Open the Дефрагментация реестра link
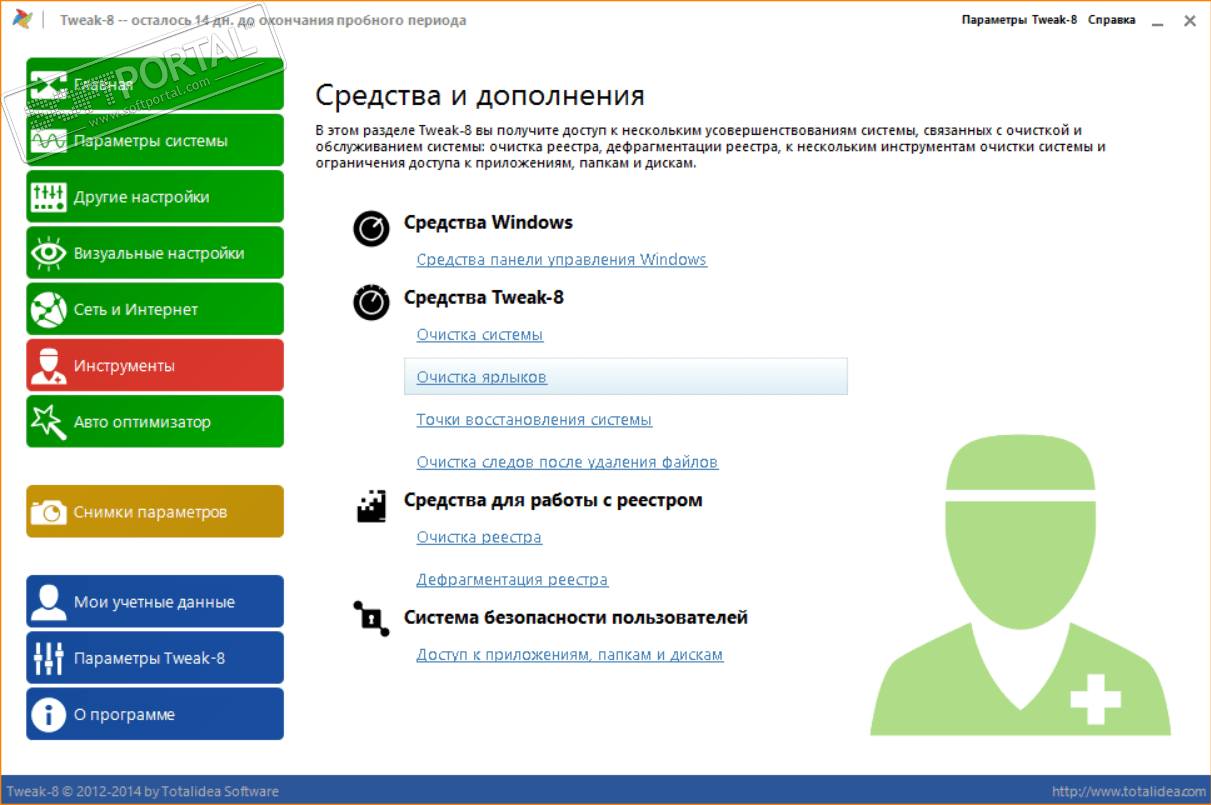This screenshot has height=805, width=1211. [x=512, y=580]
